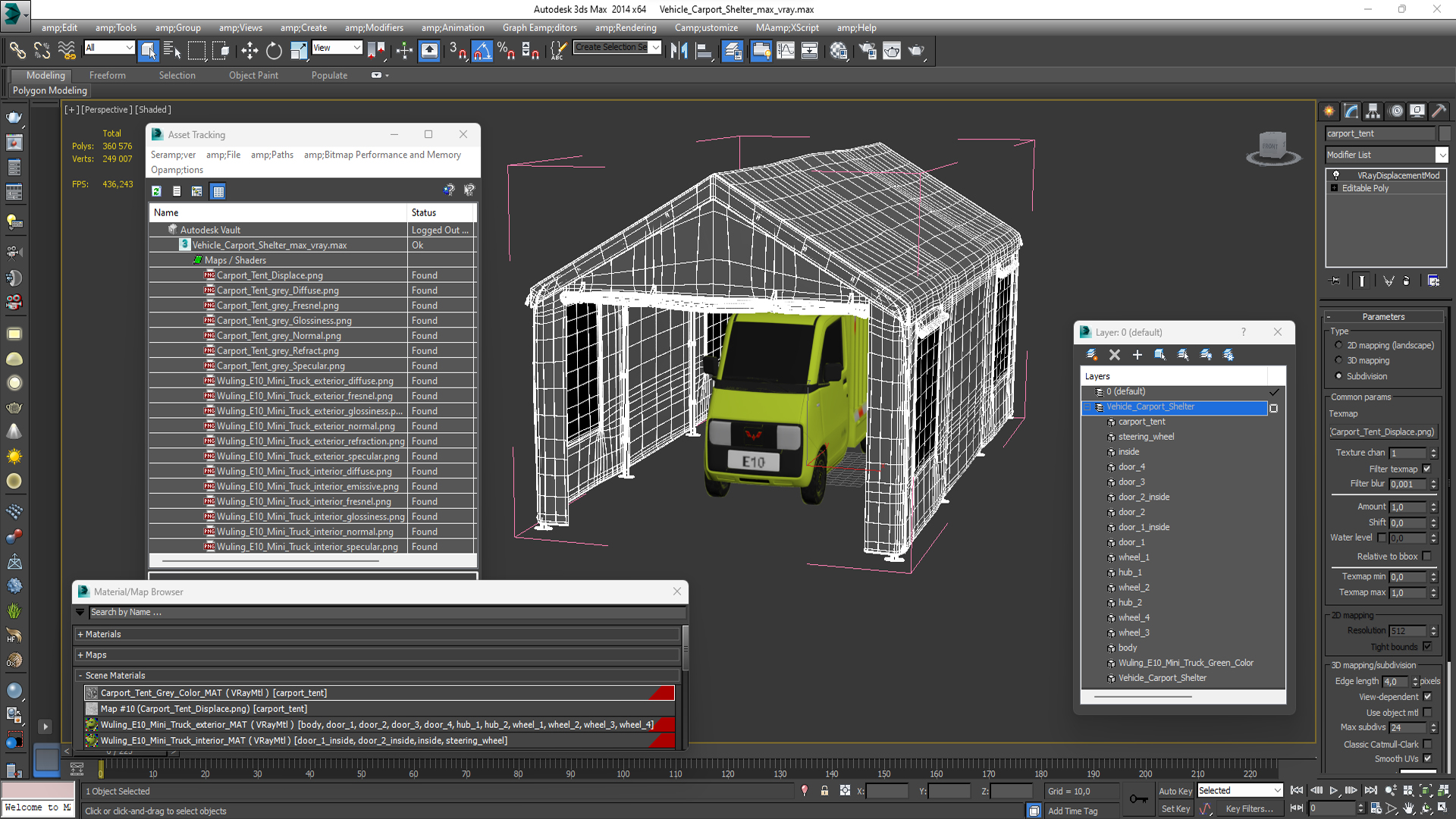Select Subdivision radio button
The width and height of the screenshot is (1456, 819).
1338,376
